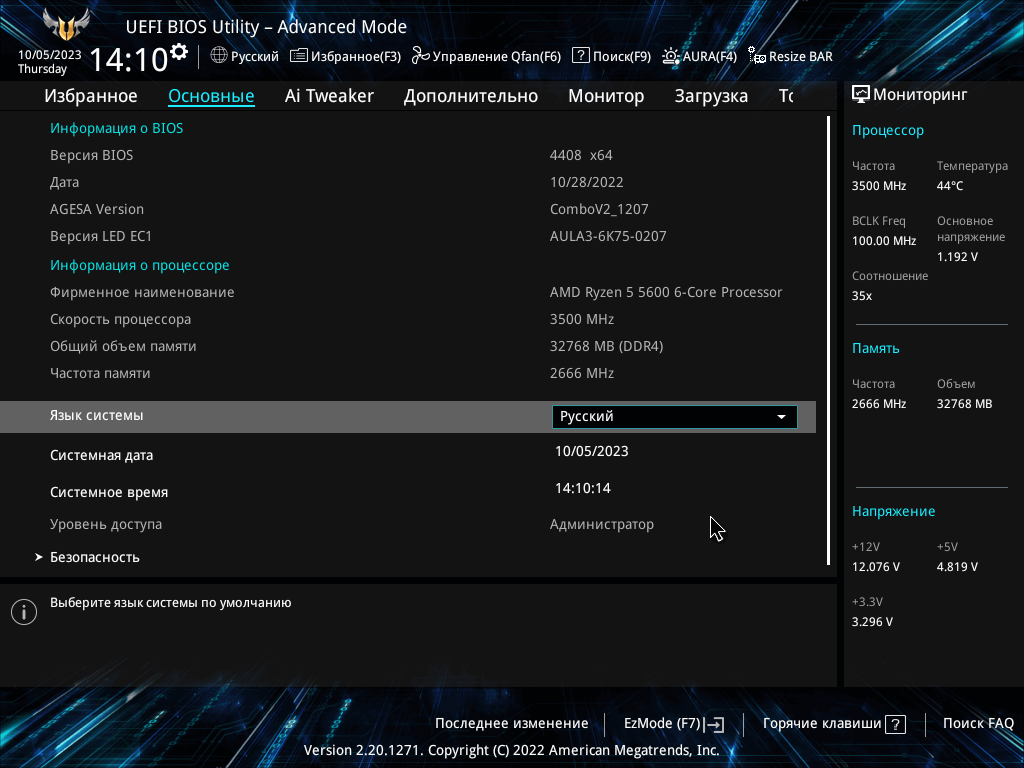The width and height of the screenshot is (1024, 768).
Task: Click the 44°C temperature reading
Action: coord(950,186)
